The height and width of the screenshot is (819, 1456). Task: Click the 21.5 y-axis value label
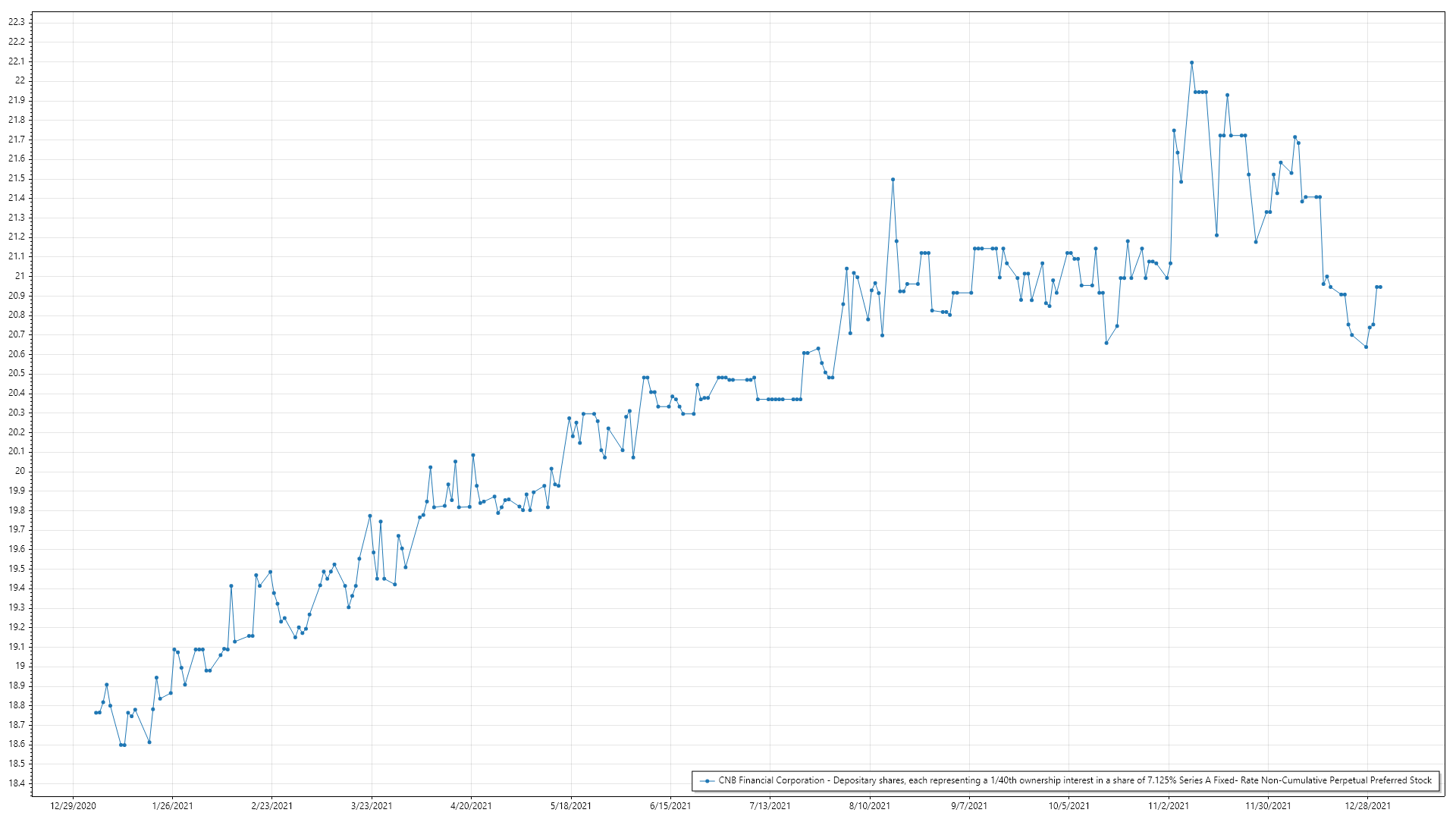click(x=16, y=178)
